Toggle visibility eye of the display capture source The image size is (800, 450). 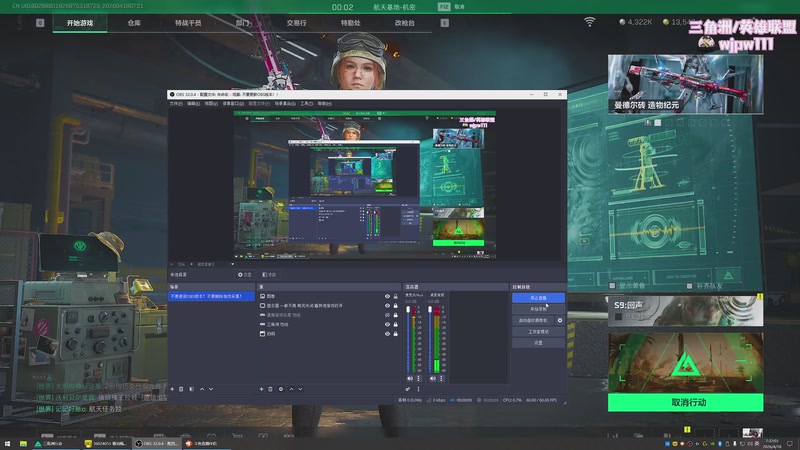387,306
